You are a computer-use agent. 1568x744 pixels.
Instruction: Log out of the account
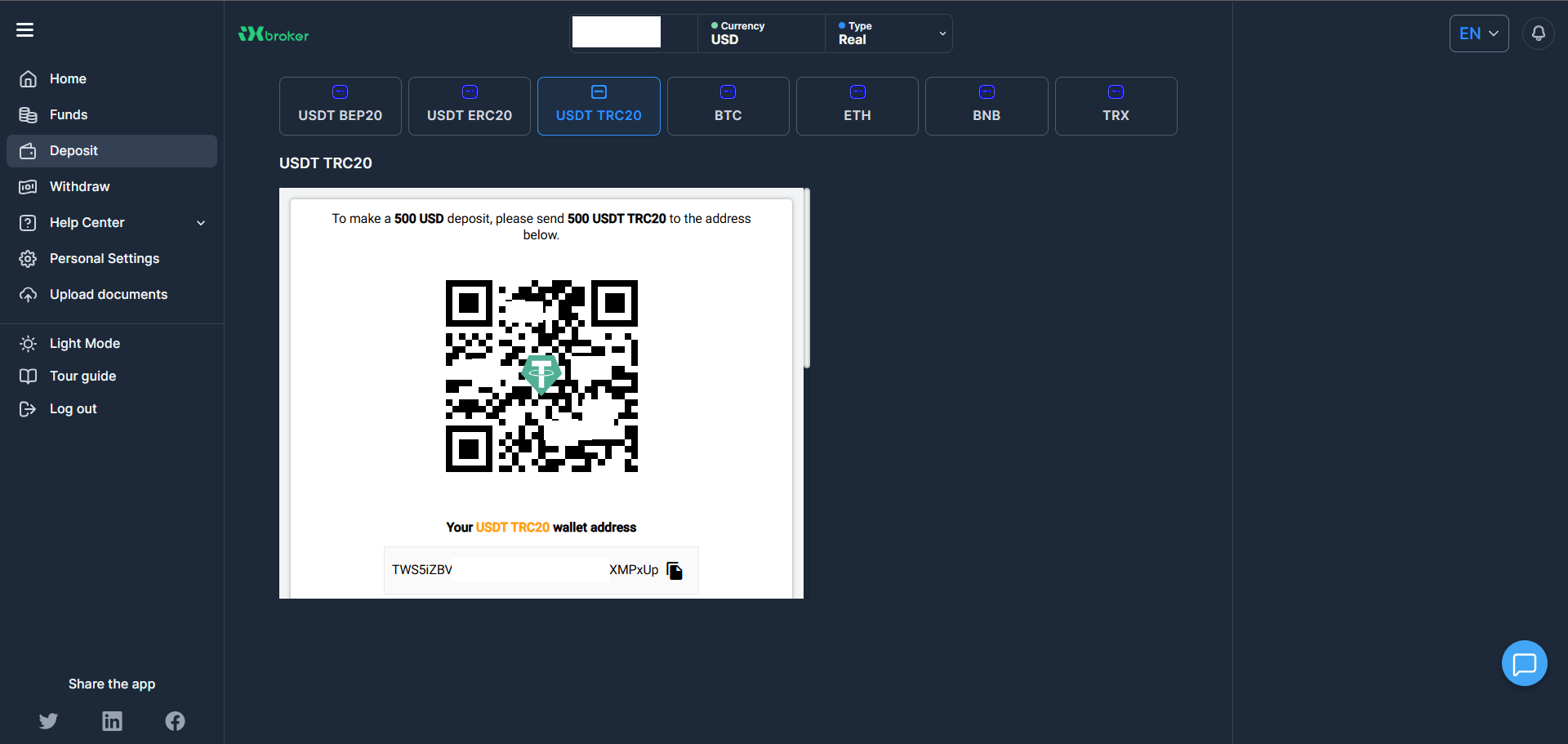(73, 409)
